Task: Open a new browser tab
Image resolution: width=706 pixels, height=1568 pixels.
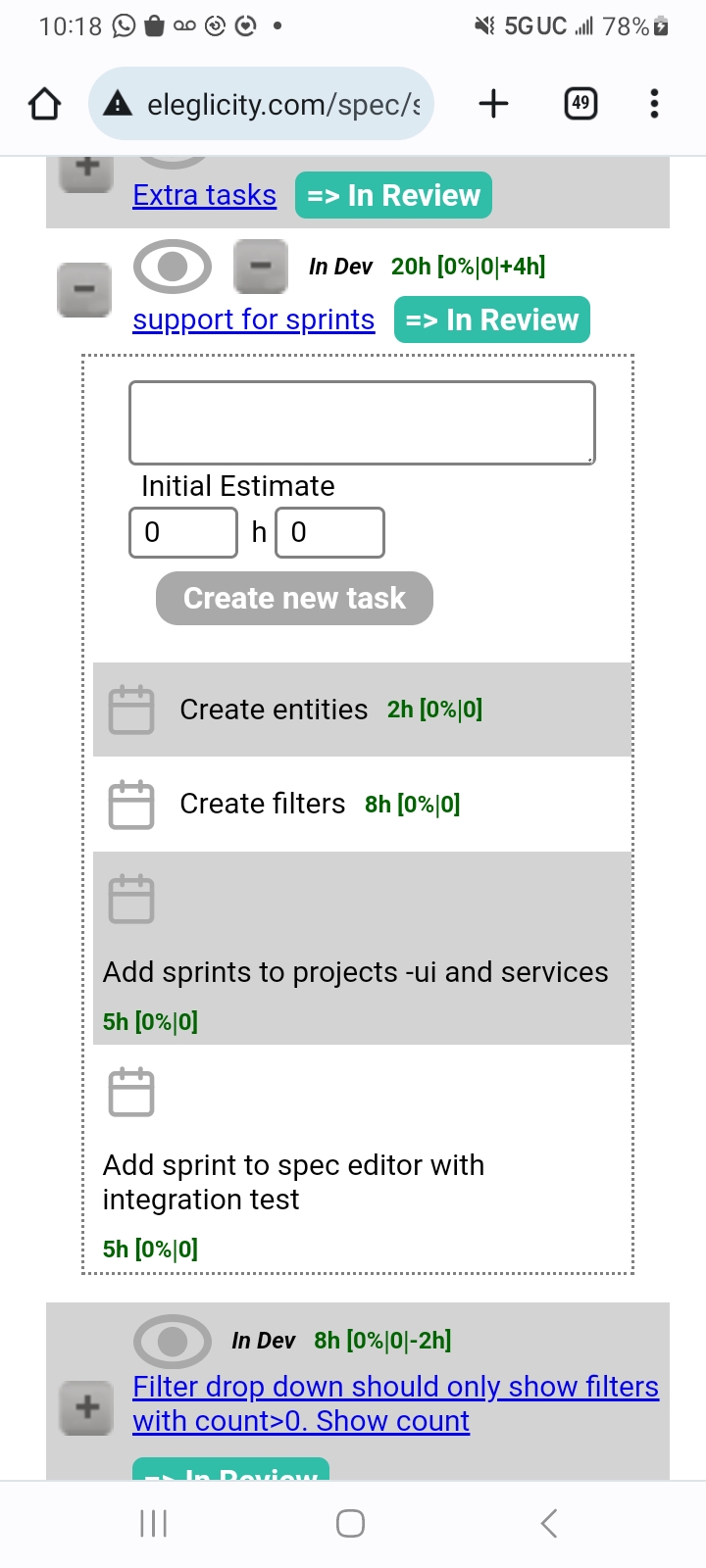Action: tap(493, 103)
